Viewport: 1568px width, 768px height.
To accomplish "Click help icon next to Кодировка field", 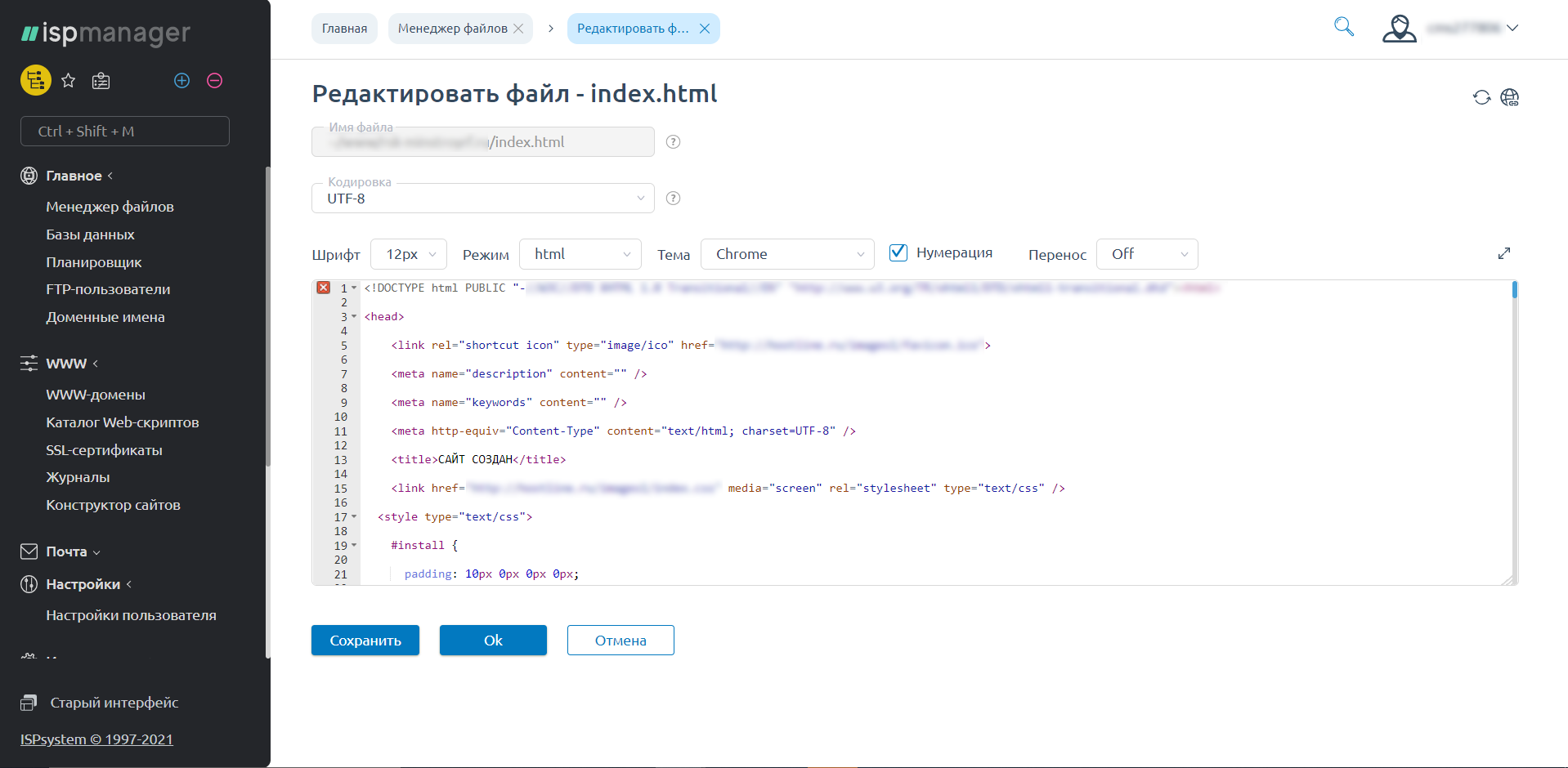I will 673,199.
